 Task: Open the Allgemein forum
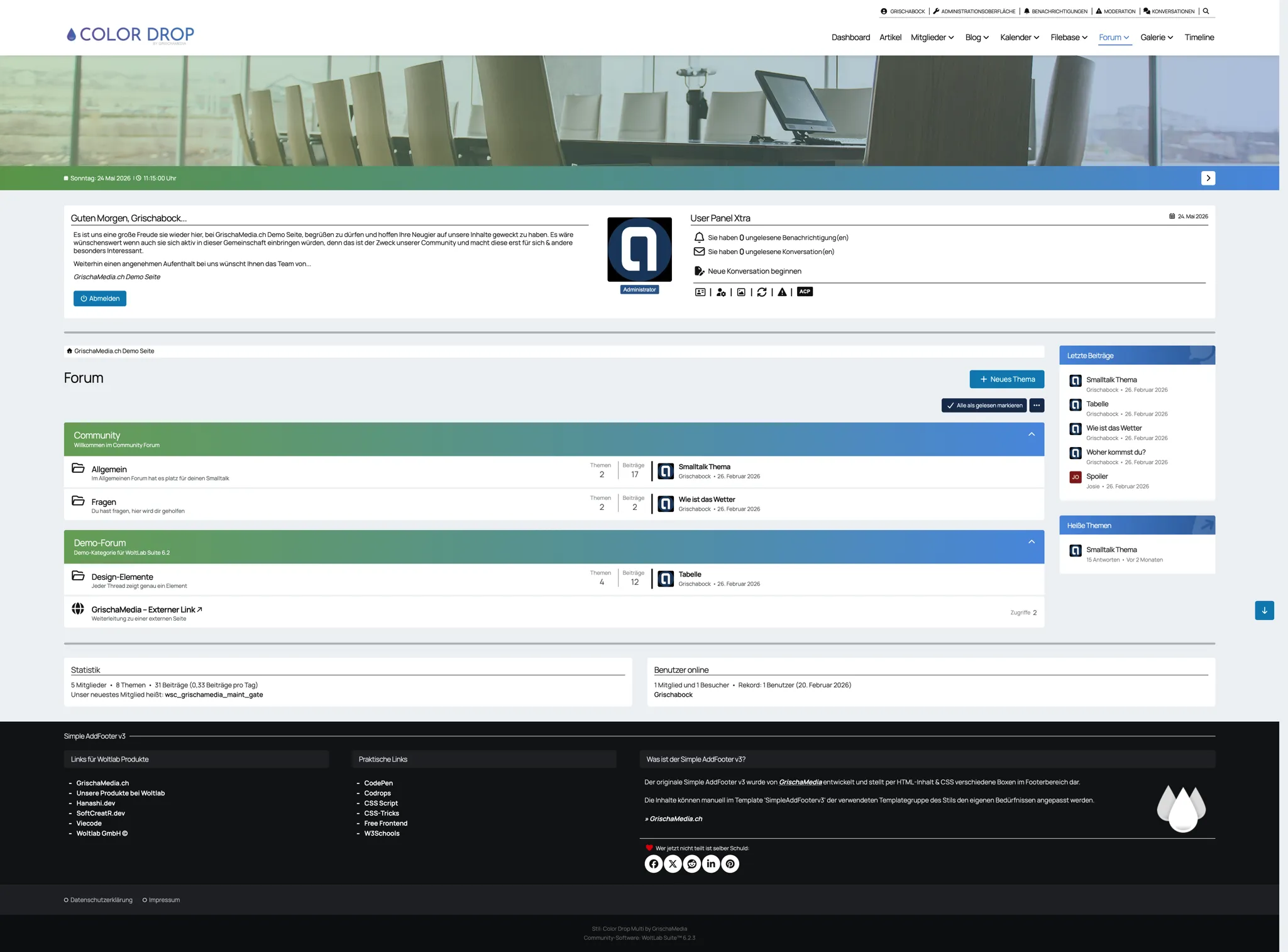point(109,469)
